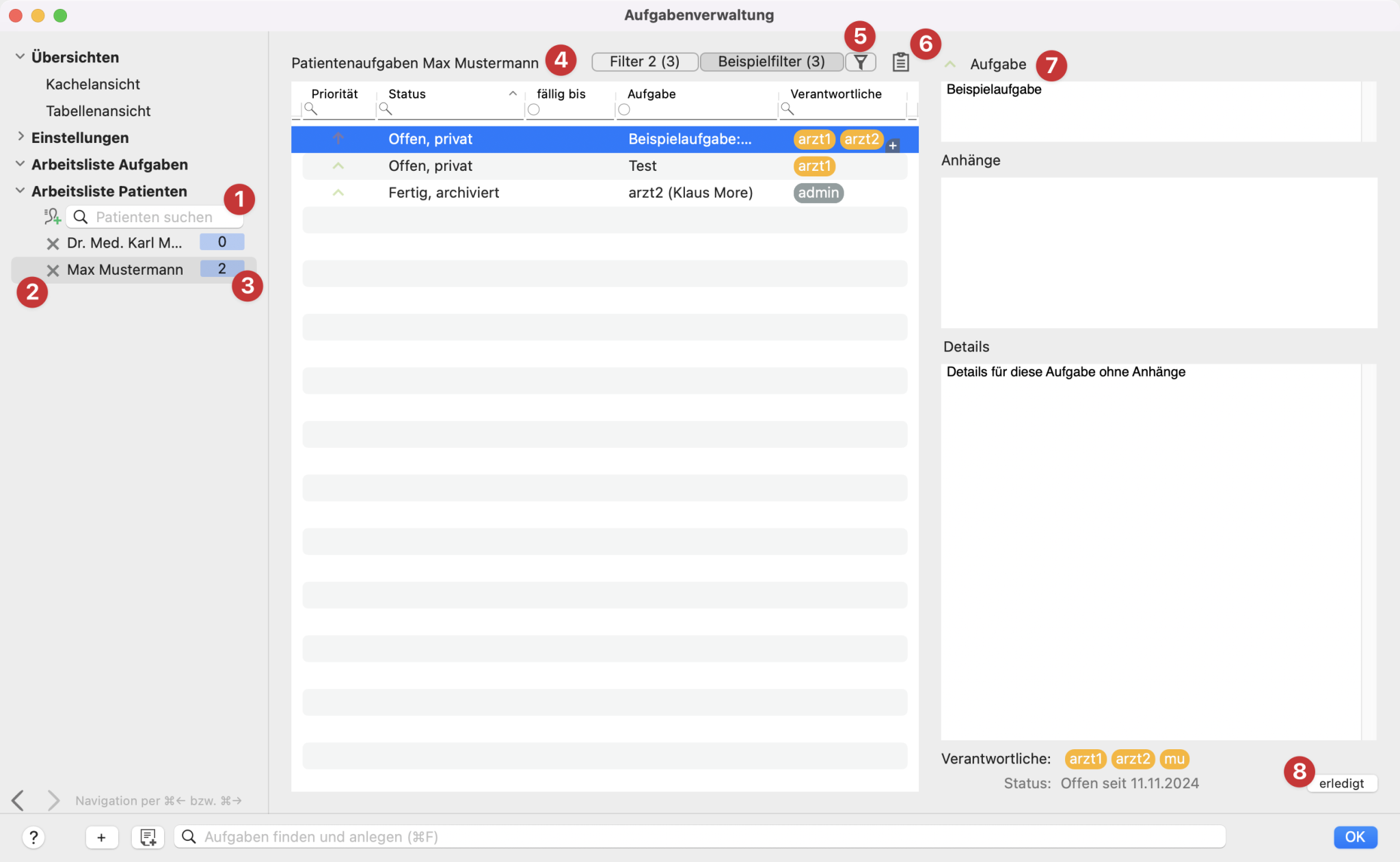The height and width of the screenshot is (862, 1400).
Task: Open the Tabellenansicht view
Action: 98,111
